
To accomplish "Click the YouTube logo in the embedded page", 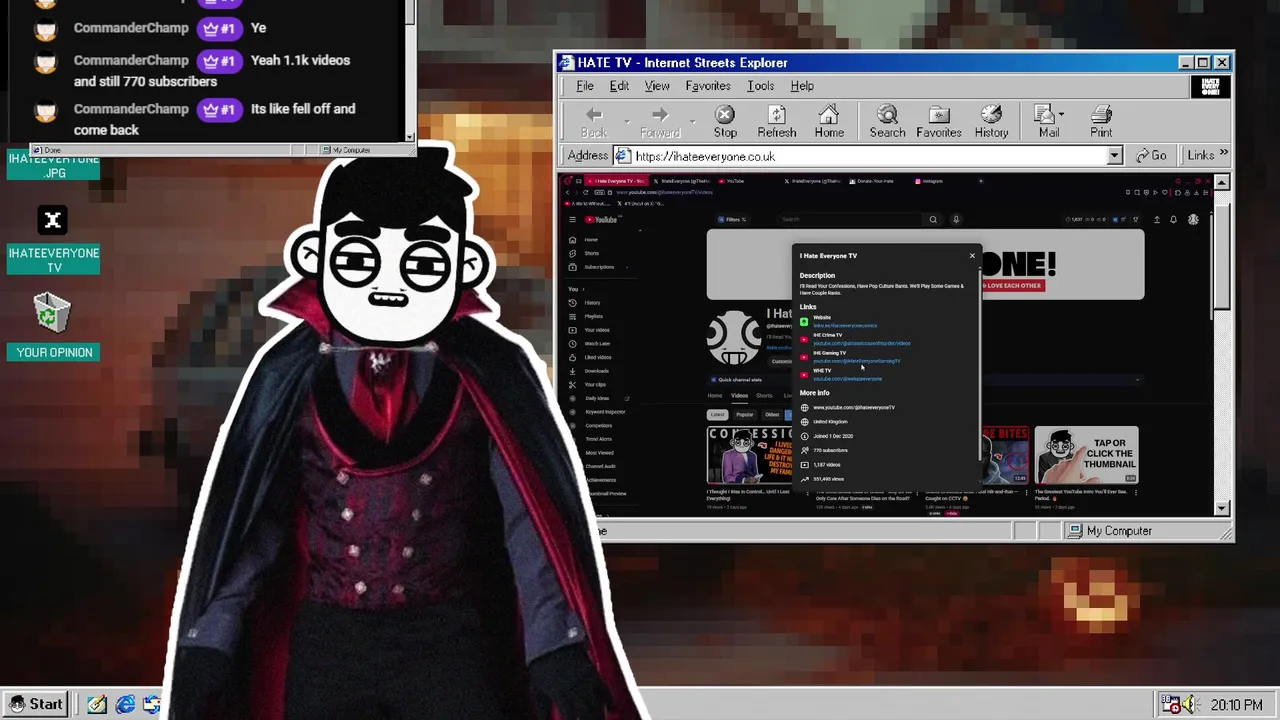I will tap(601, 220).
